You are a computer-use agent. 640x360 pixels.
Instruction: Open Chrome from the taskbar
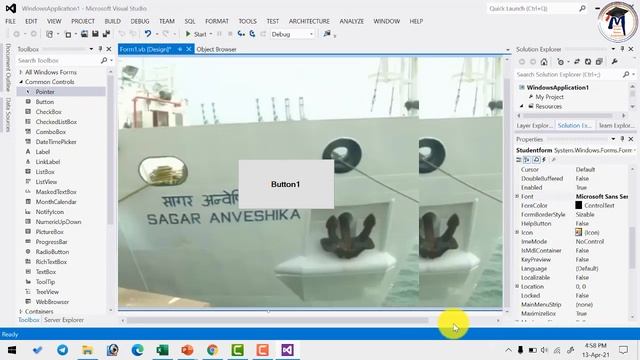pos(212,350)
